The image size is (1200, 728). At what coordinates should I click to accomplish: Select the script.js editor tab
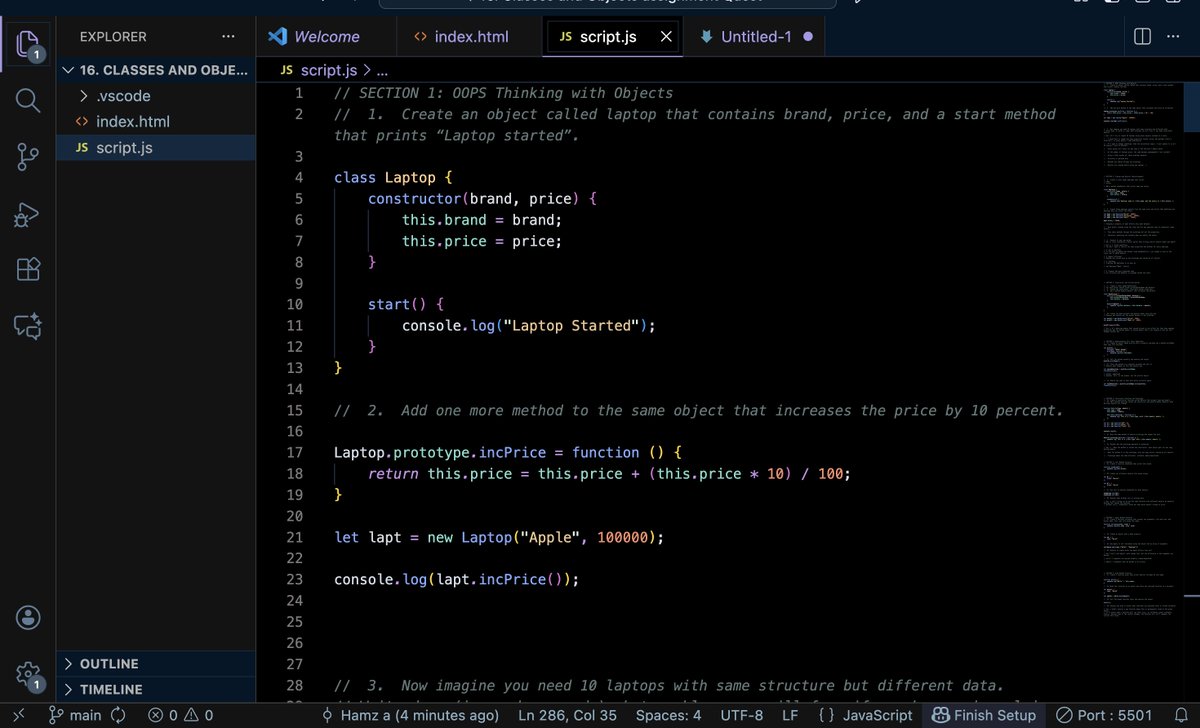tap(610, 37)
